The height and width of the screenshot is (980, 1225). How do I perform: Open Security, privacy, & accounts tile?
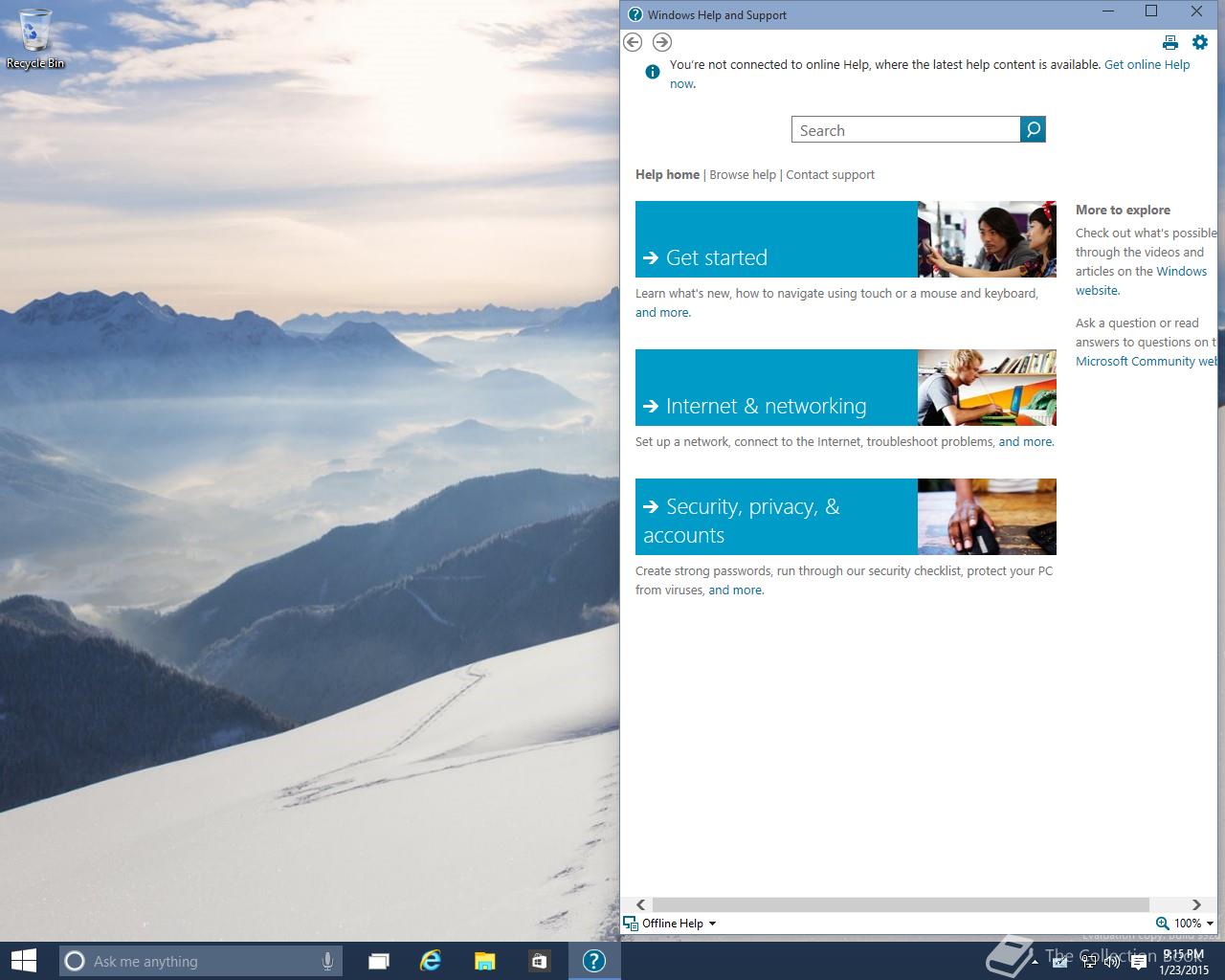click(776, 517)
